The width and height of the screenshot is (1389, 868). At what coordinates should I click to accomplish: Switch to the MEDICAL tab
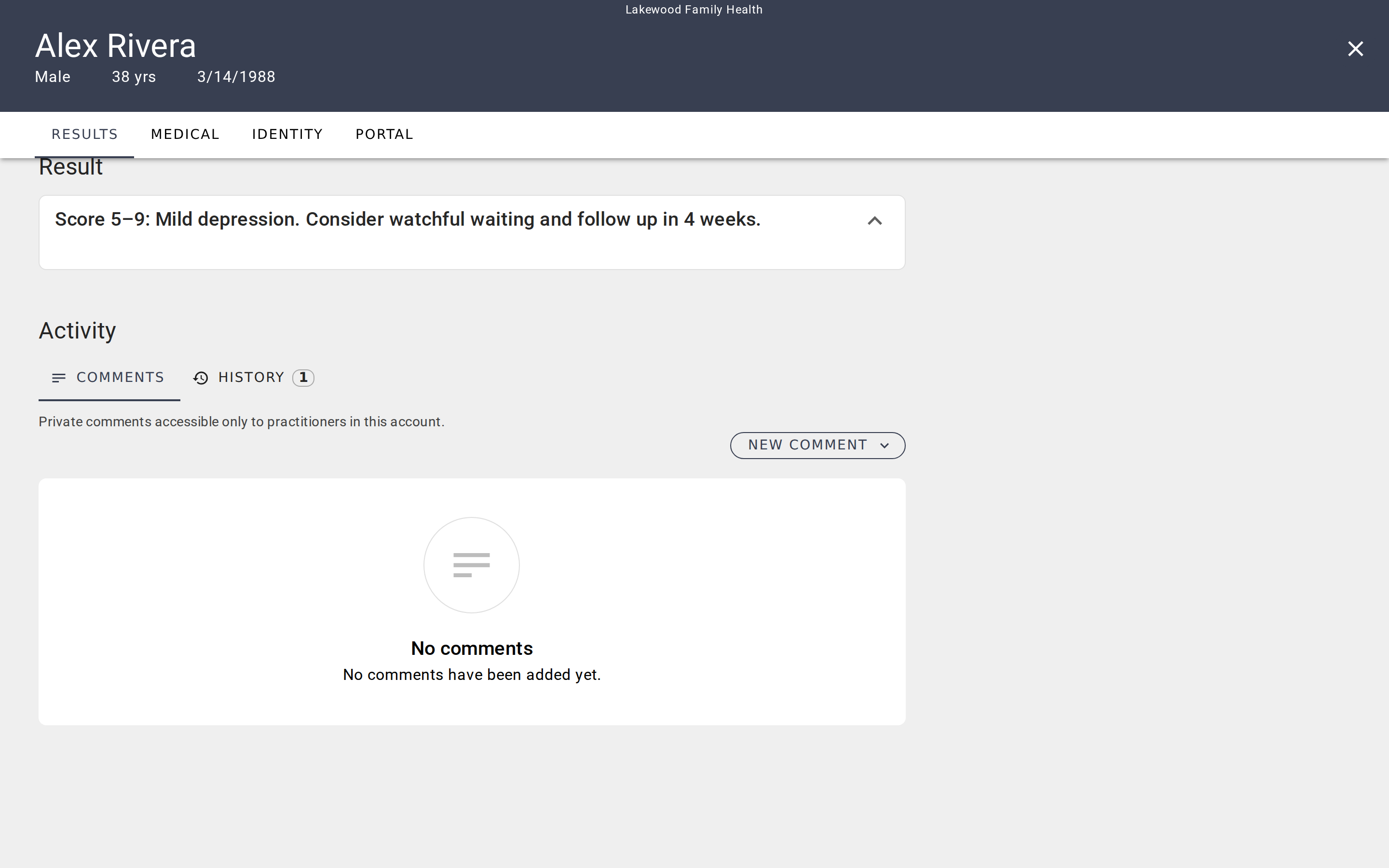click(185, 134)
